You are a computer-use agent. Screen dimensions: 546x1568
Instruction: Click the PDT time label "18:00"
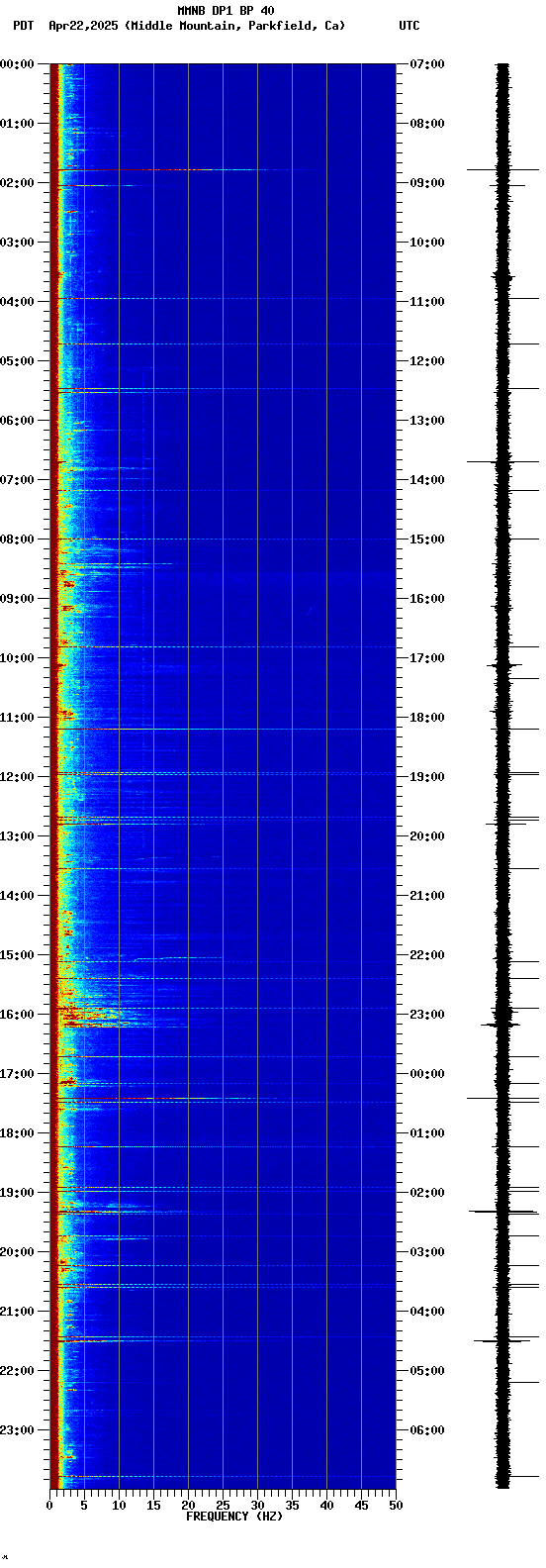click(x=17, y=1133)
